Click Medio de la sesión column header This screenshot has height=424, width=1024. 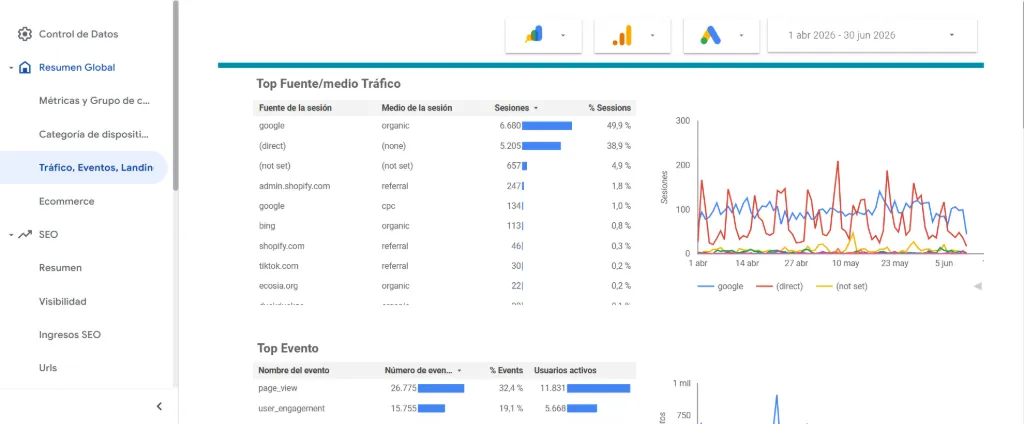[417, 108]
